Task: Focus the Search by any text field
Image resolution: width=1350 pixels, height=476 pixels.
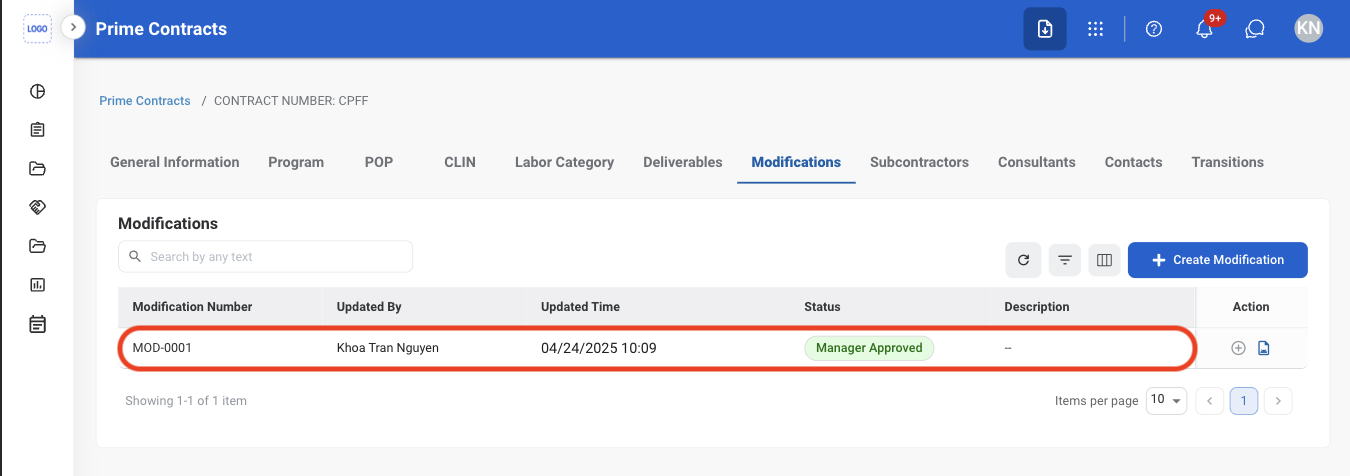Action: tap(265, 257)
